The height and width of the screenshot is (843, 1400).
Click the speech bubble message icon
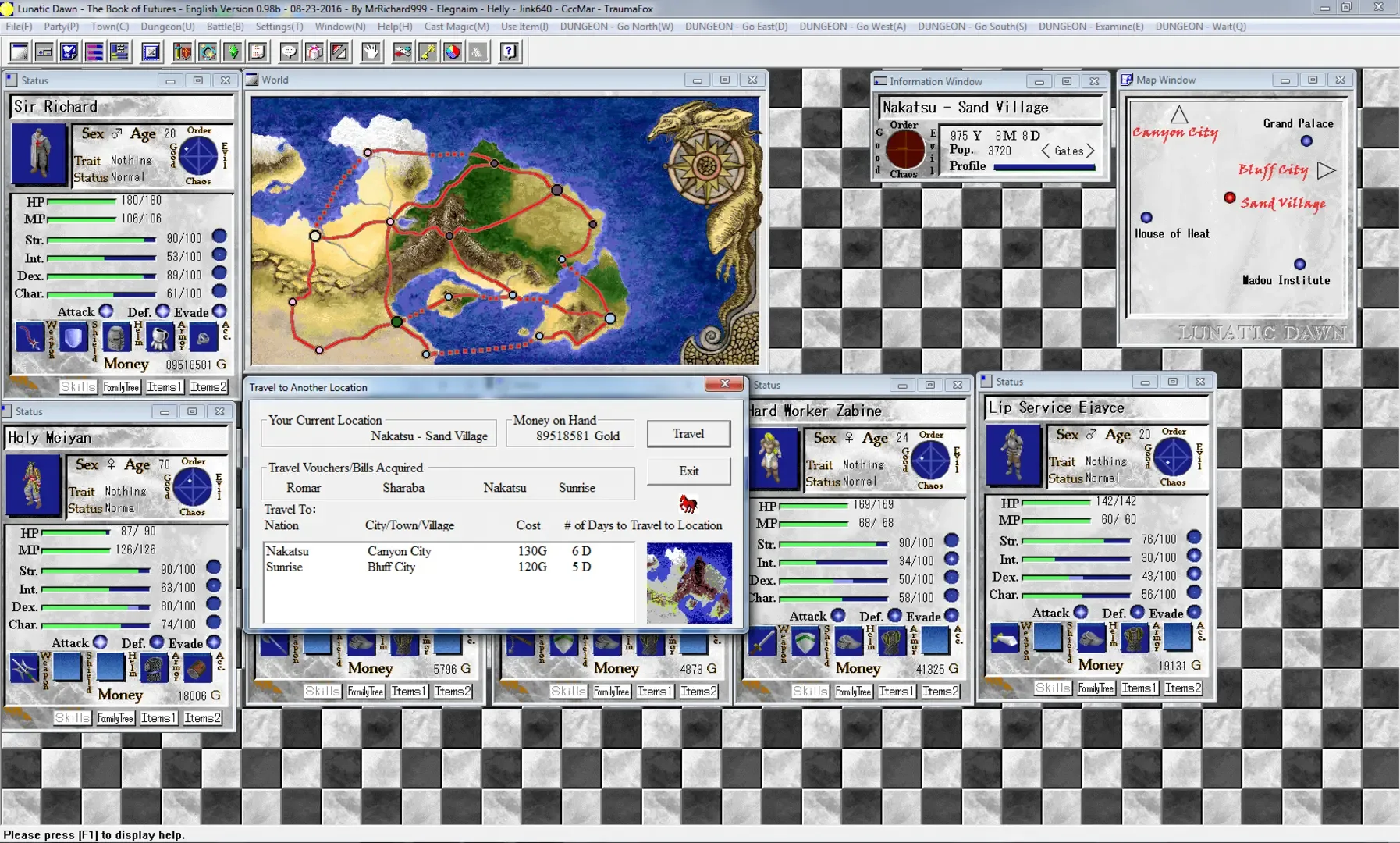pos(290,52)
